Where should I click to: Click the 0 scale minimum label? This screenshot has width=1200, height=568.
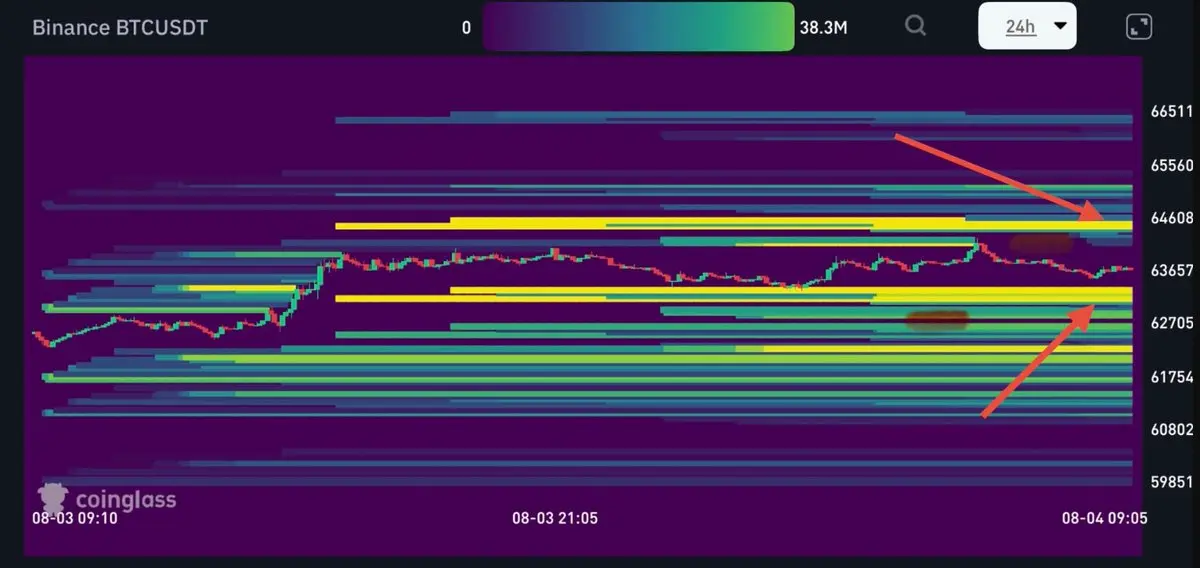[x=466, y=28]
